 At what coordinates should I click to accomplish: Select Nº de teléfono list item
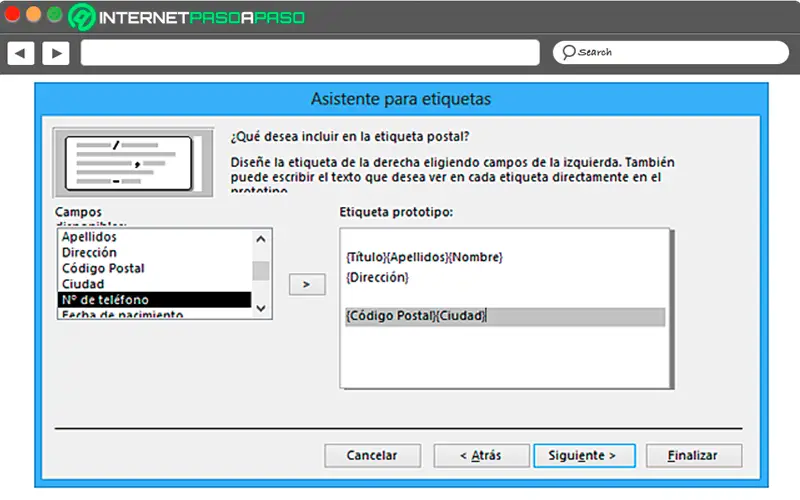pos(155,299)
